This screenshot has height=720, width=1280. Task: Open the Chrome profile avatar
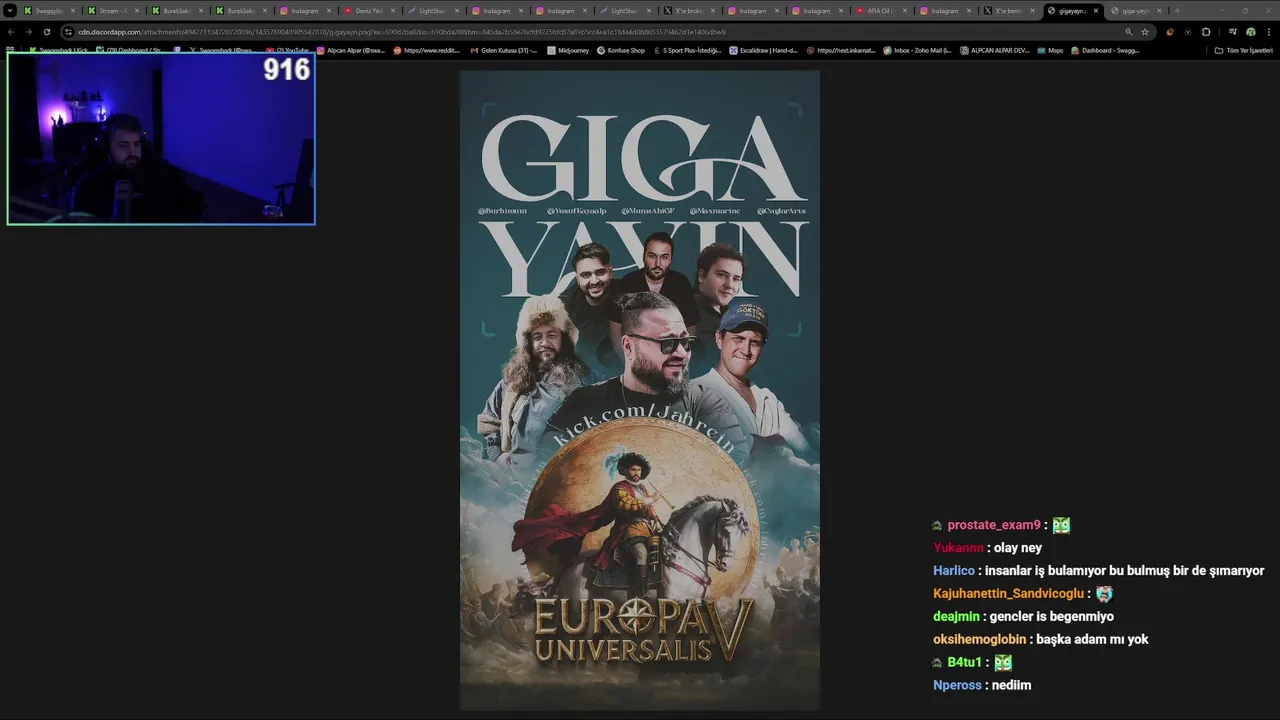tap(1250, 32)
